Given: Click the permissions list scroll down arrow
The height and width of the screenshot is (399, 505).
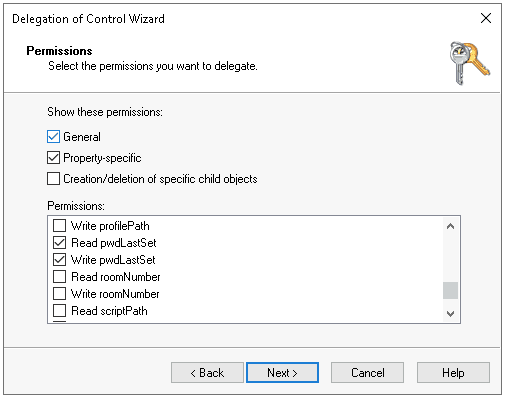Looking at the screenshot, I should click(x=450, y=314).
